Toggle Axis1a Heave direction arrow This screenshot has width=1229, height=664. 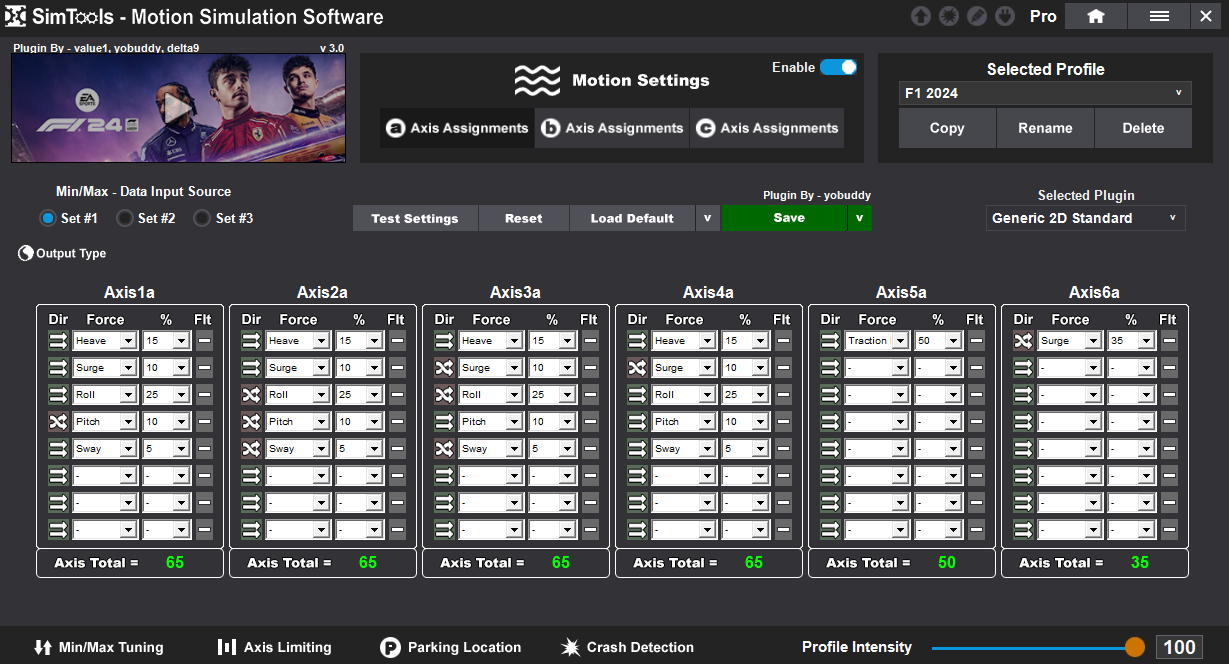pos(58,341)
